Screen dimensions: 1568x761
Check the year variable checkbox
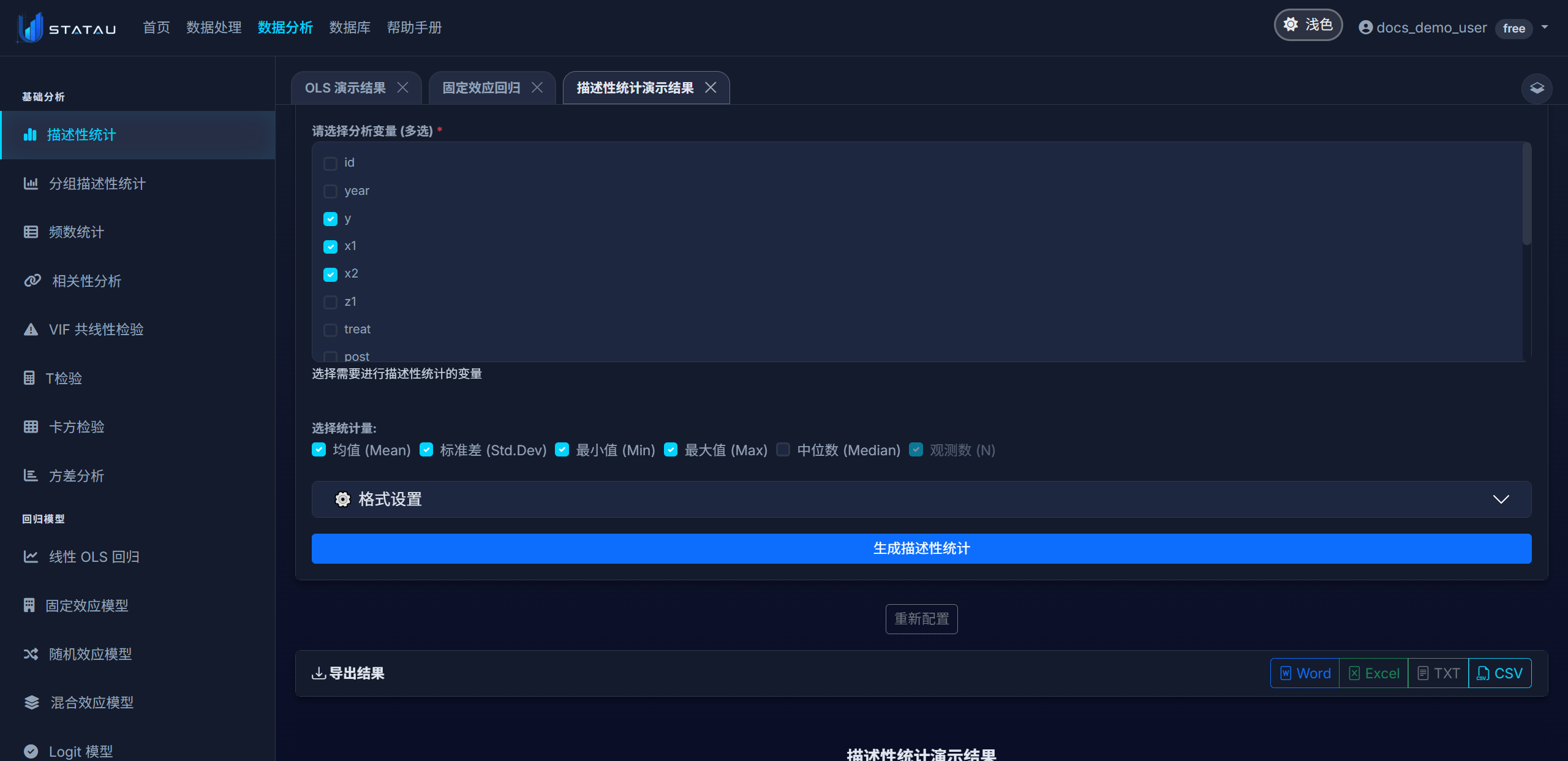(x=330, y=191)
